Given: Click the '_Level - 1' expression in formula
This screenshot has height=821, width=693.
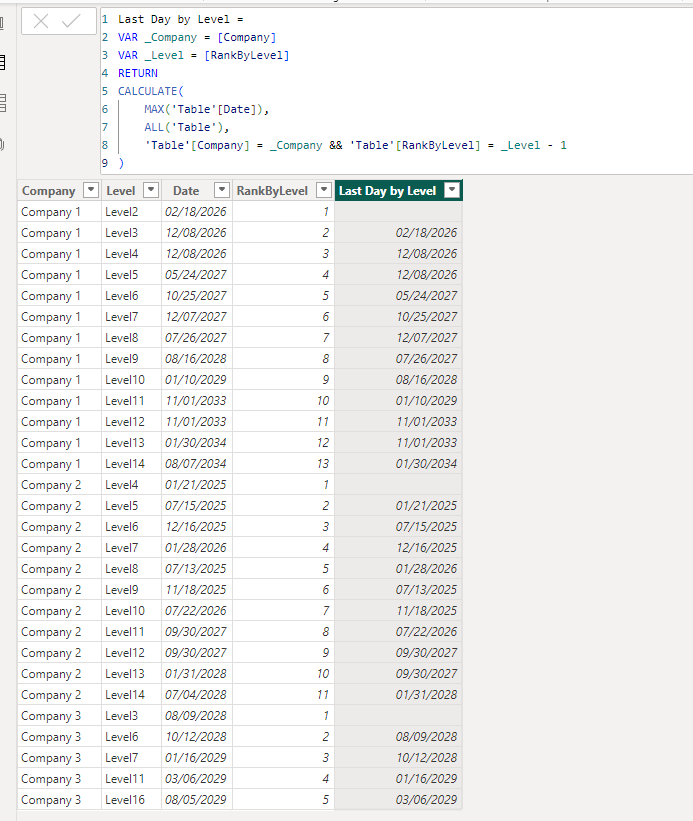Looking at the screenshot, I should coord(533,145).
